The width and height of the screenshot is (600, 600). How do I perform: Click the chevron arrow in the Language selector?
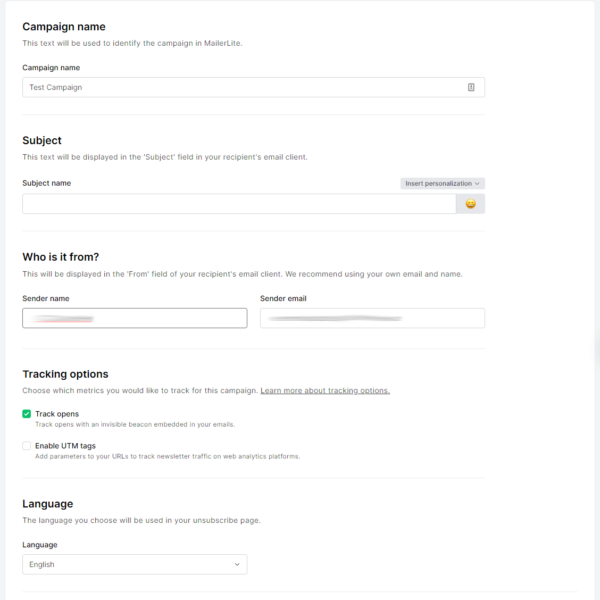pos(237,565)
